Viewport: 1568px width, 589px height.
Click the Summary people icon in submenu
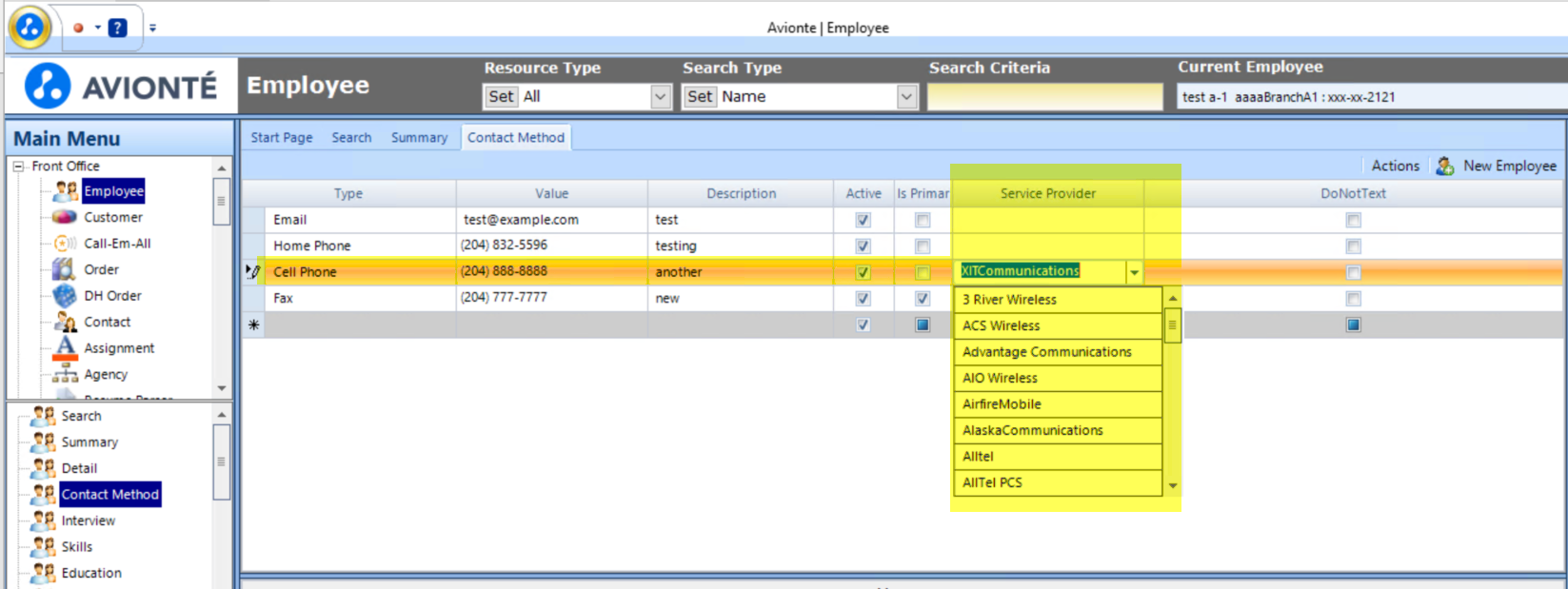pyautogui.click(x=44, y=442)
